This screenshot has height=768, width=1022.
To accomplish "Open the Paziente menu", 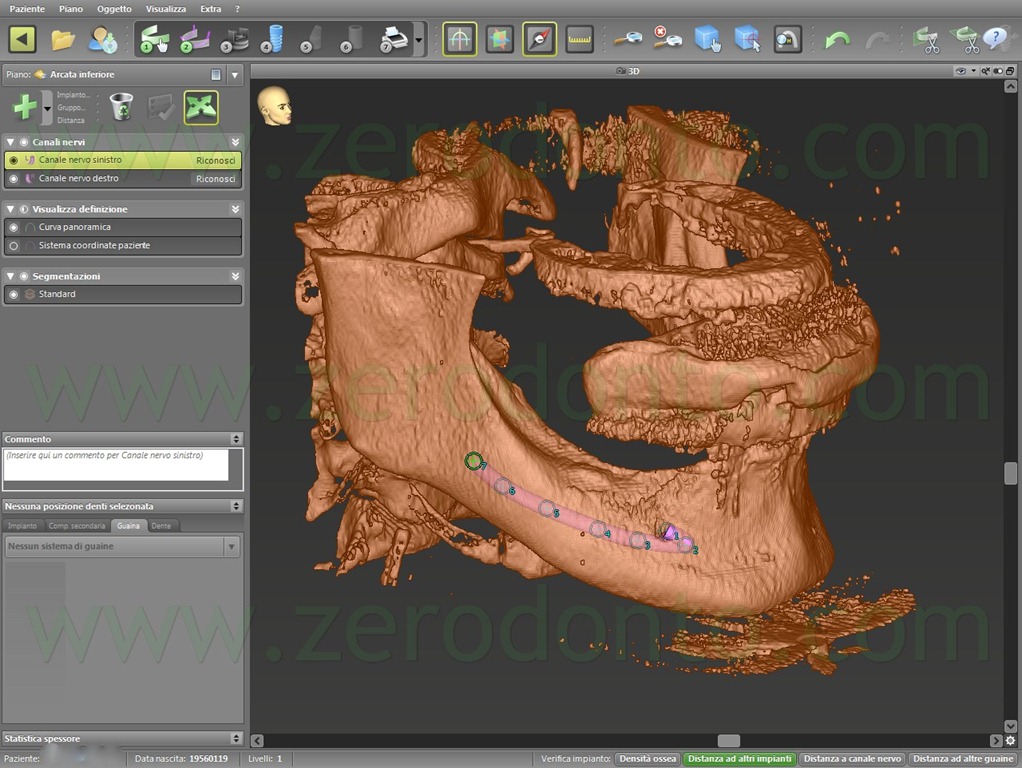I will (x=27, y=8).
